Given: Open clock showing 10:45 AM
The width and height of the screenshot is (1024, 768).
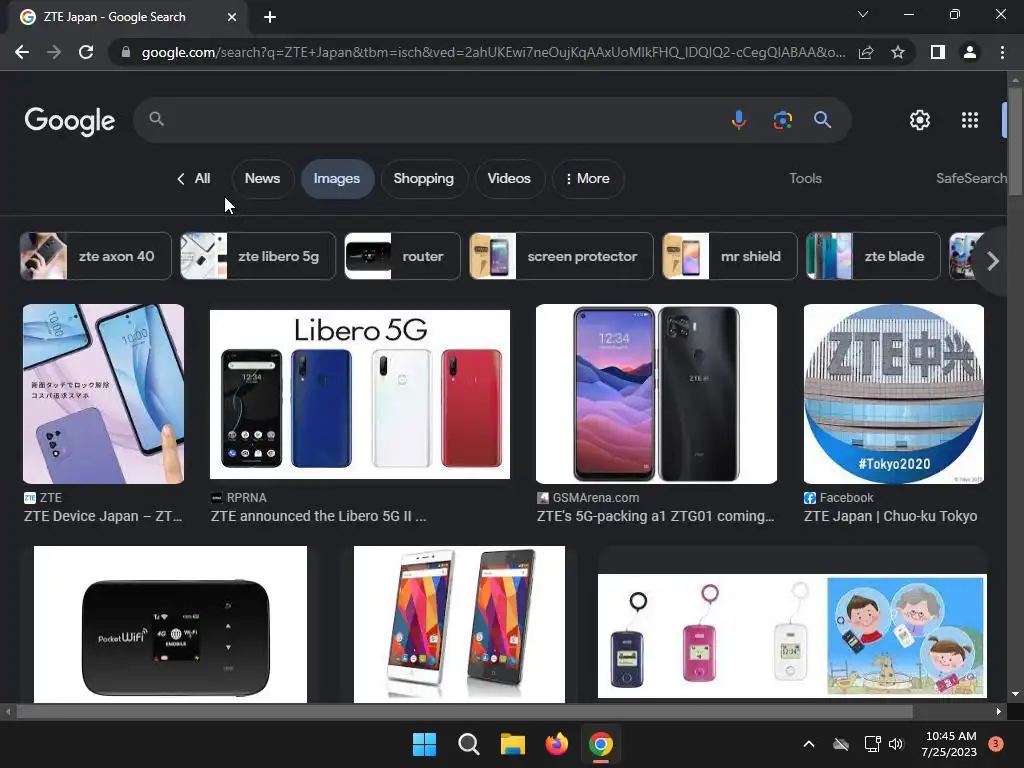Looking at the screenshot, I should 950,744.
